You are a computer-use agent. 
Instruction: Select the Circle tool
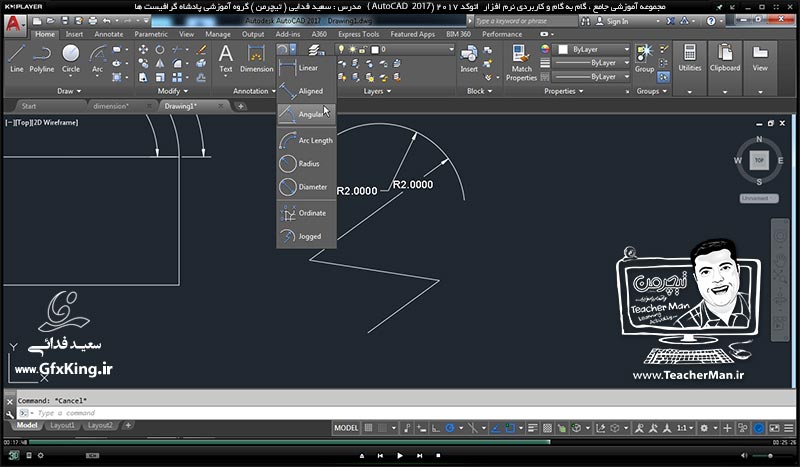(70, 59)
